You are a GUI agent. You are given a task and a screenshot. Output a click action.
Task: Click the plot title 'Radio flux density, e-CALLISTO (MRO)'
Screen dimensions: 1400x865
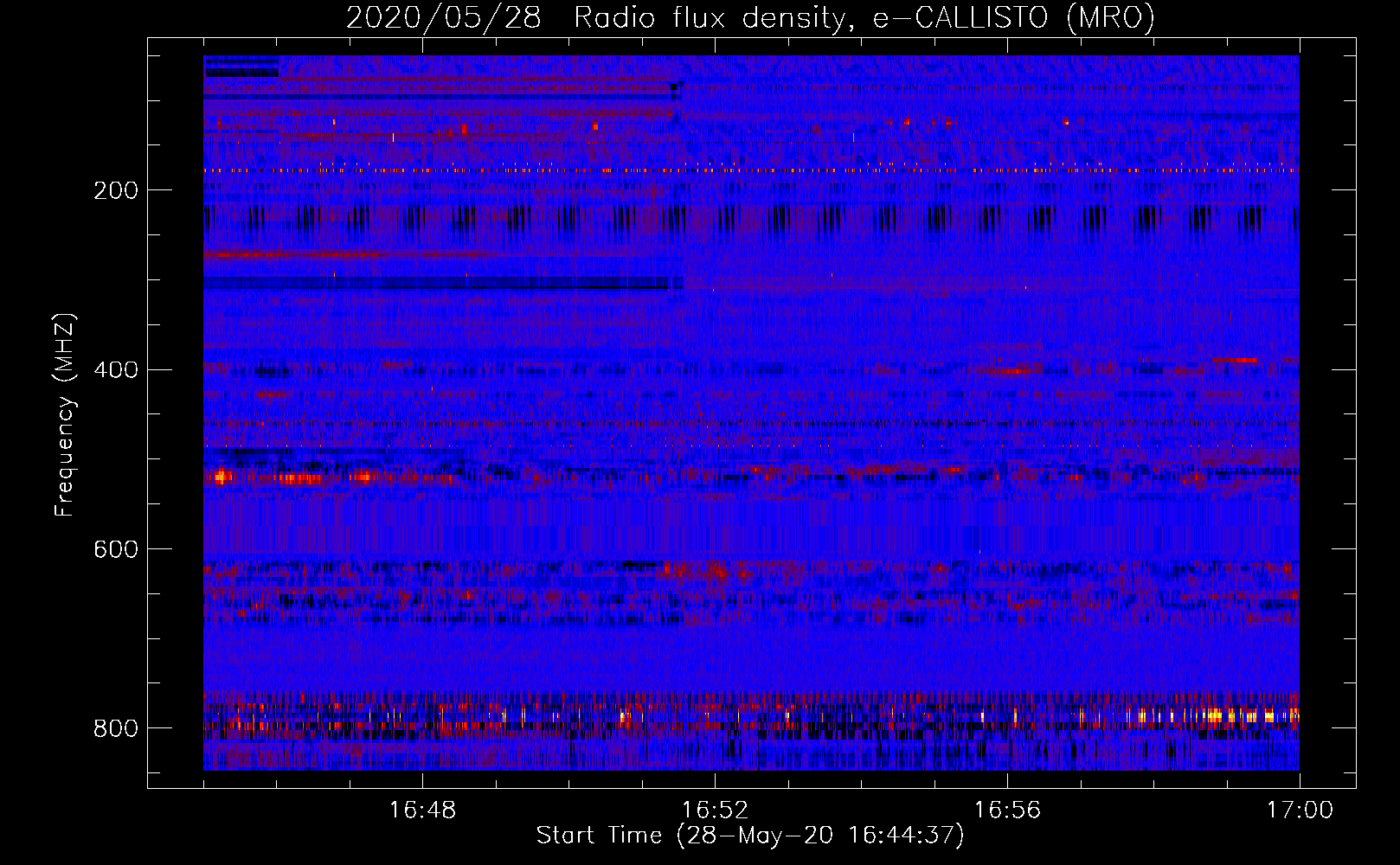864,17
